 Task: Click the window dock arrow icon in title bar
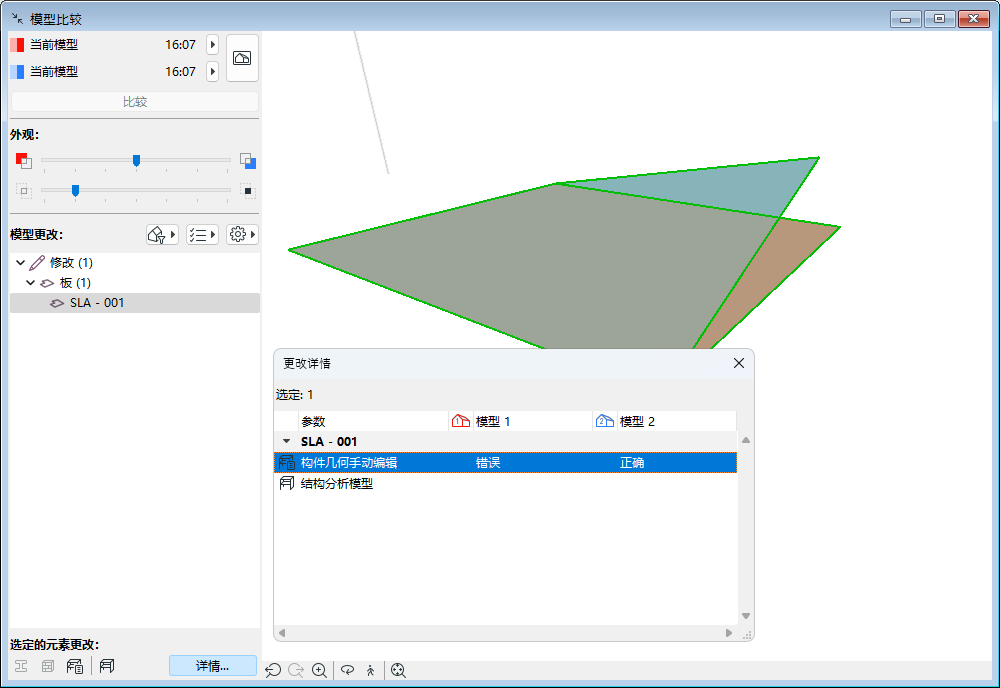pyautogui.click(x=17, y=18)
